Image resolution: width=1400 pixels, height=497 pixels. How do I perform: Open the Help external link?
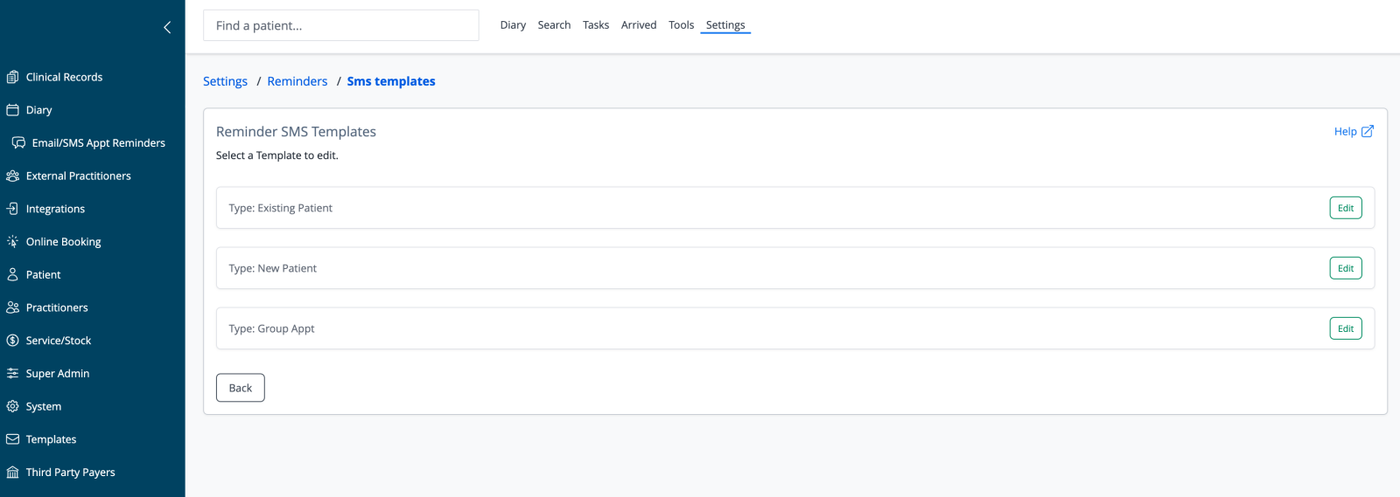[x=1354, y=131]
